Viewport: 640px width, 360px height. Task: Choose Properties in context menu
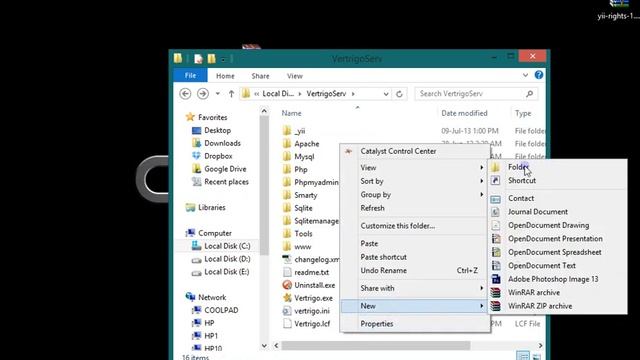coord(415,324)
